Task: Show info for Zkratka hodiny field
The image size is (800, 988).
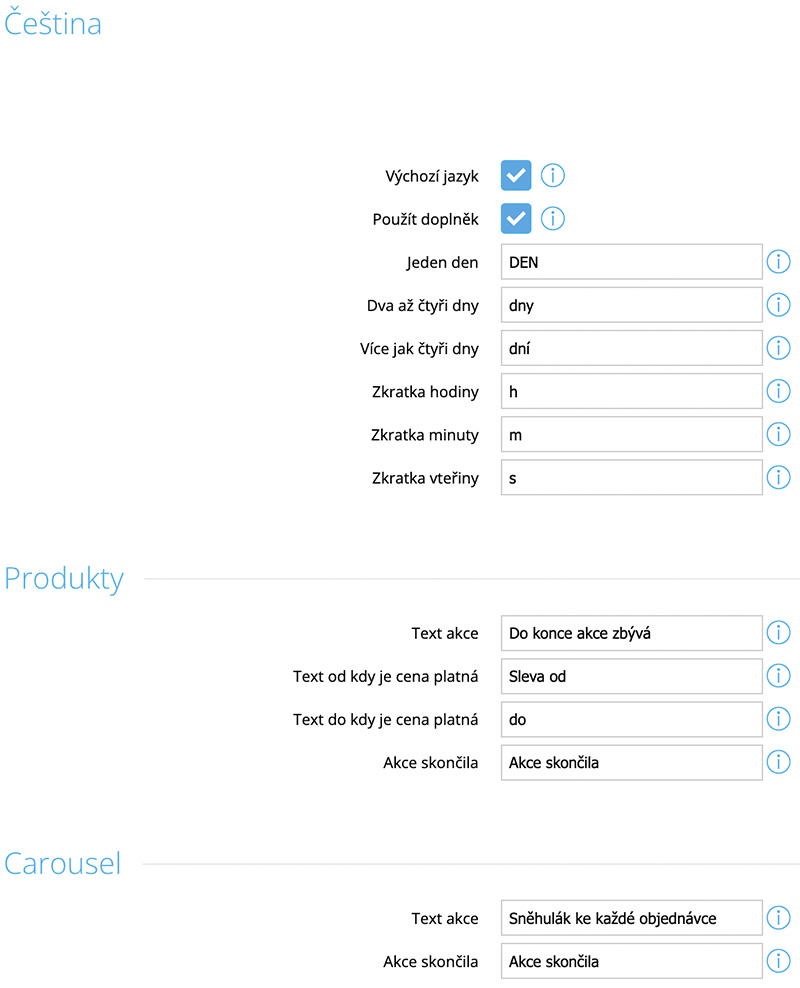Action: [778, 391]
